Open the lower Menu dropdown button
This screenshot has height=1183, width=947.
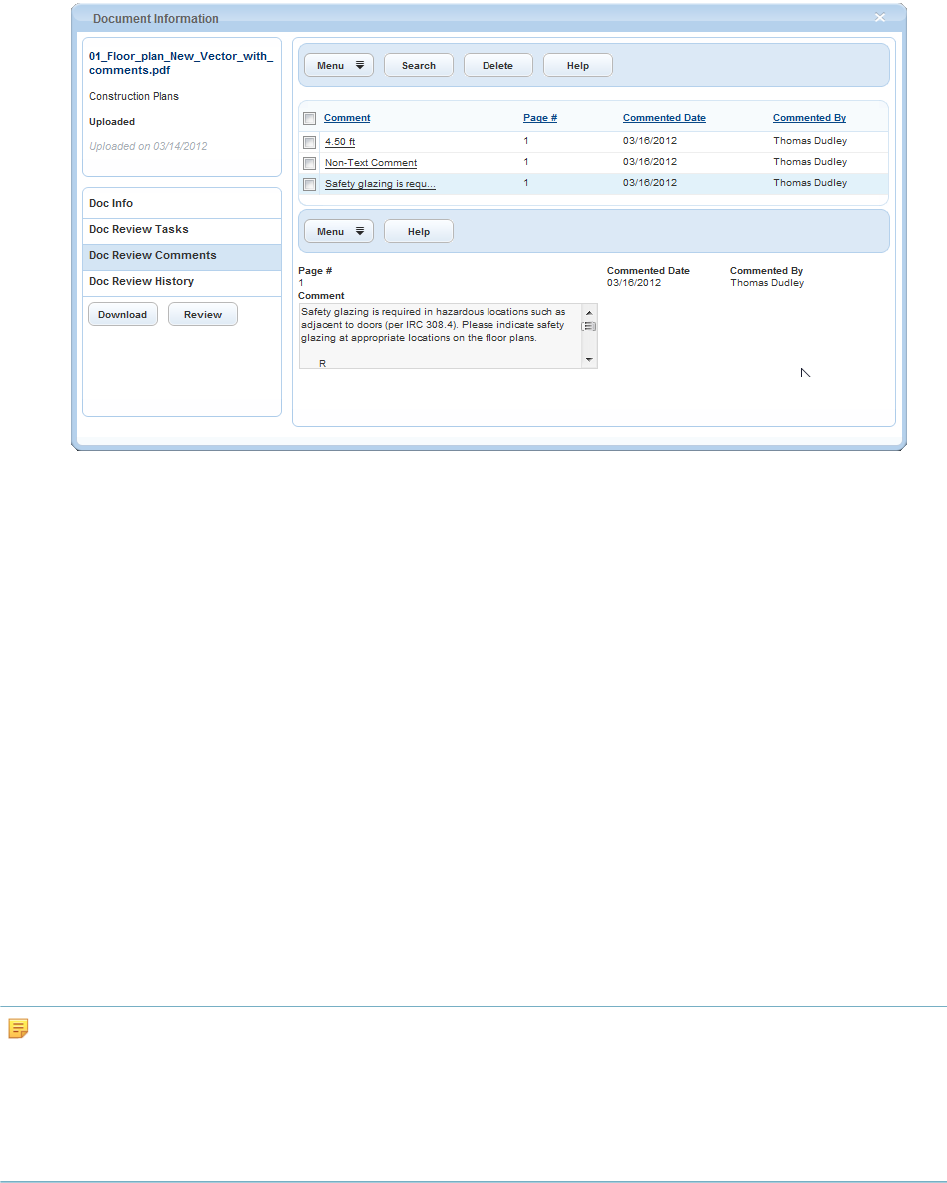coord(339,232)
